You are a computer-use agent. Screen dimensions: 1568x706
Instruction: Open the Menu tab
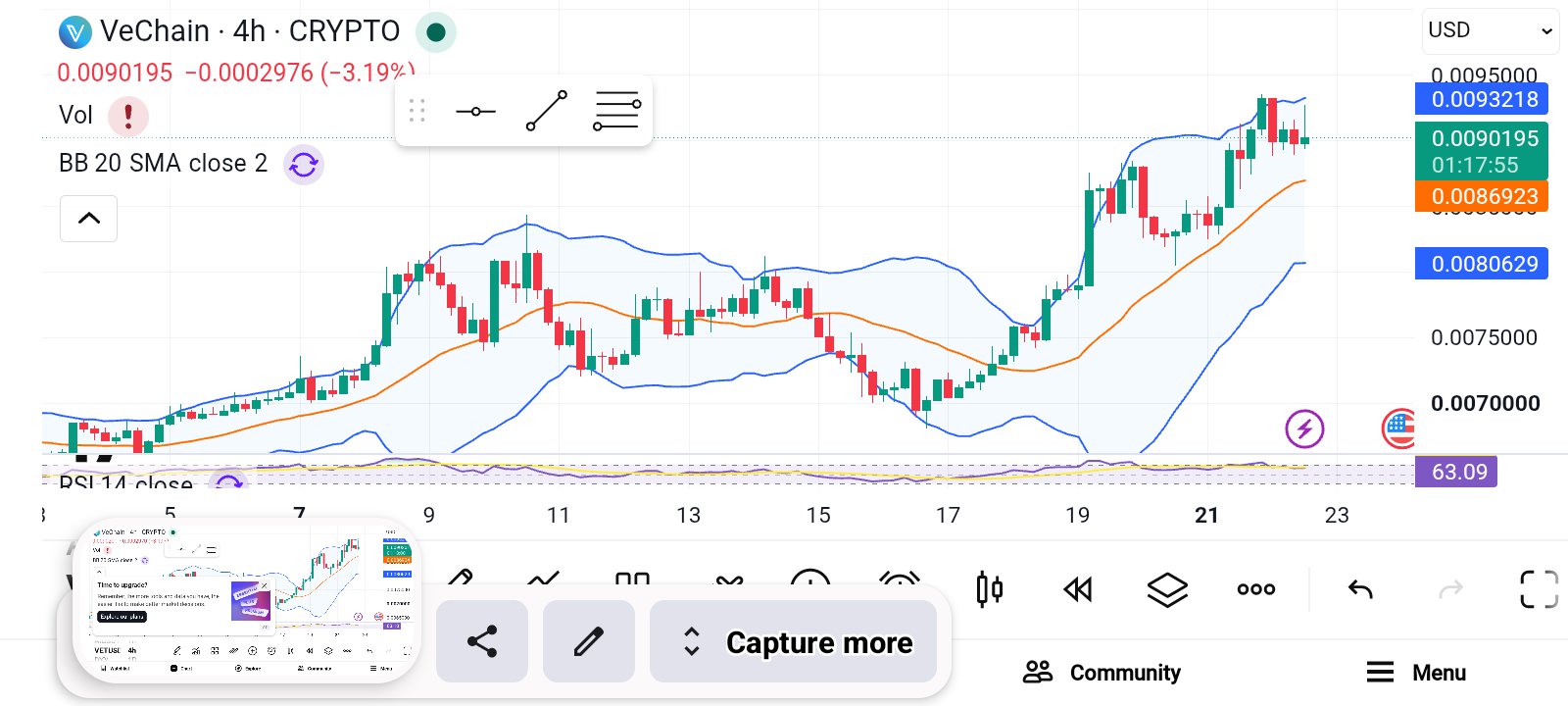pos(1416,673)
